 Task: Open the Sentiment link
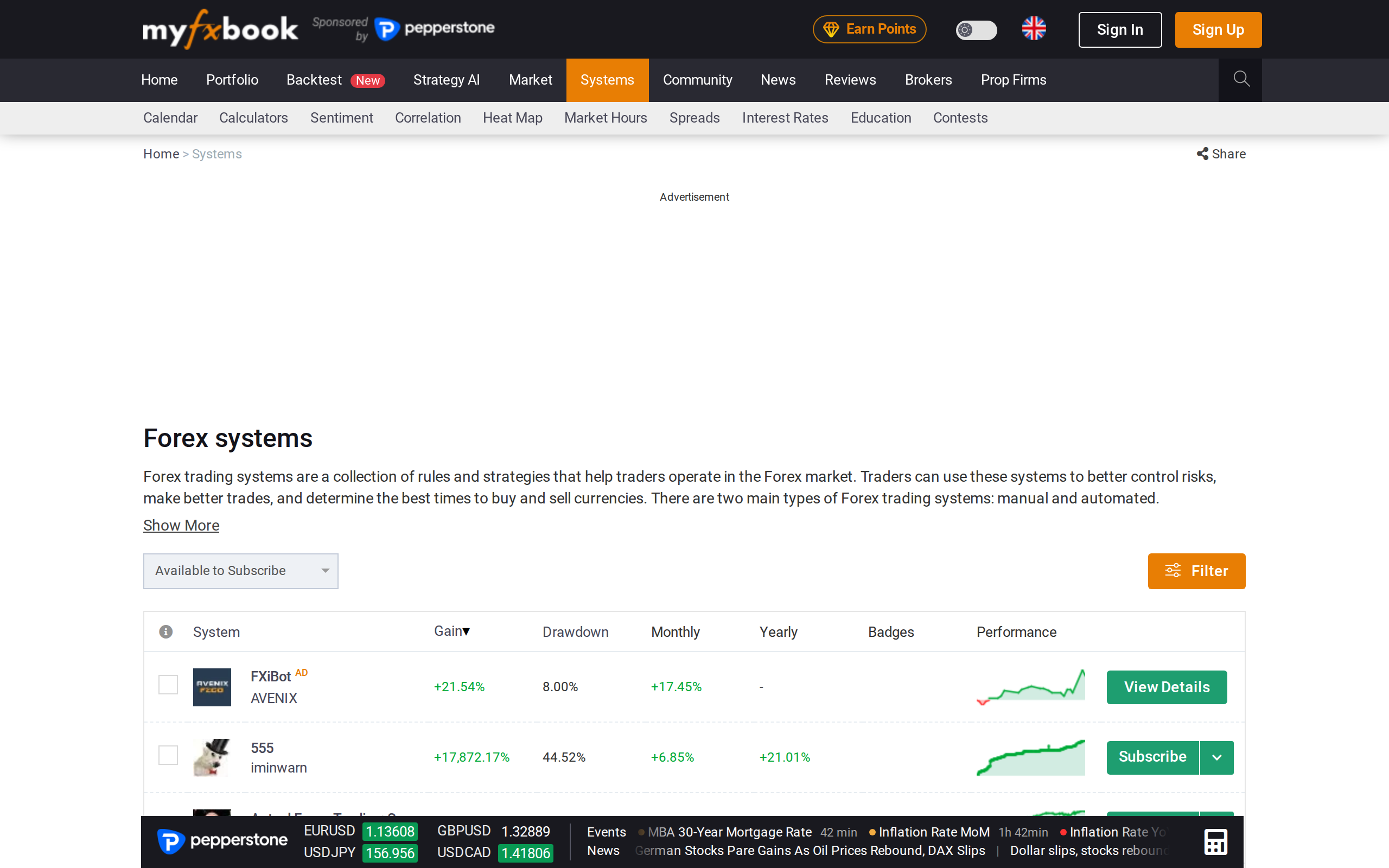coord(341,118)
